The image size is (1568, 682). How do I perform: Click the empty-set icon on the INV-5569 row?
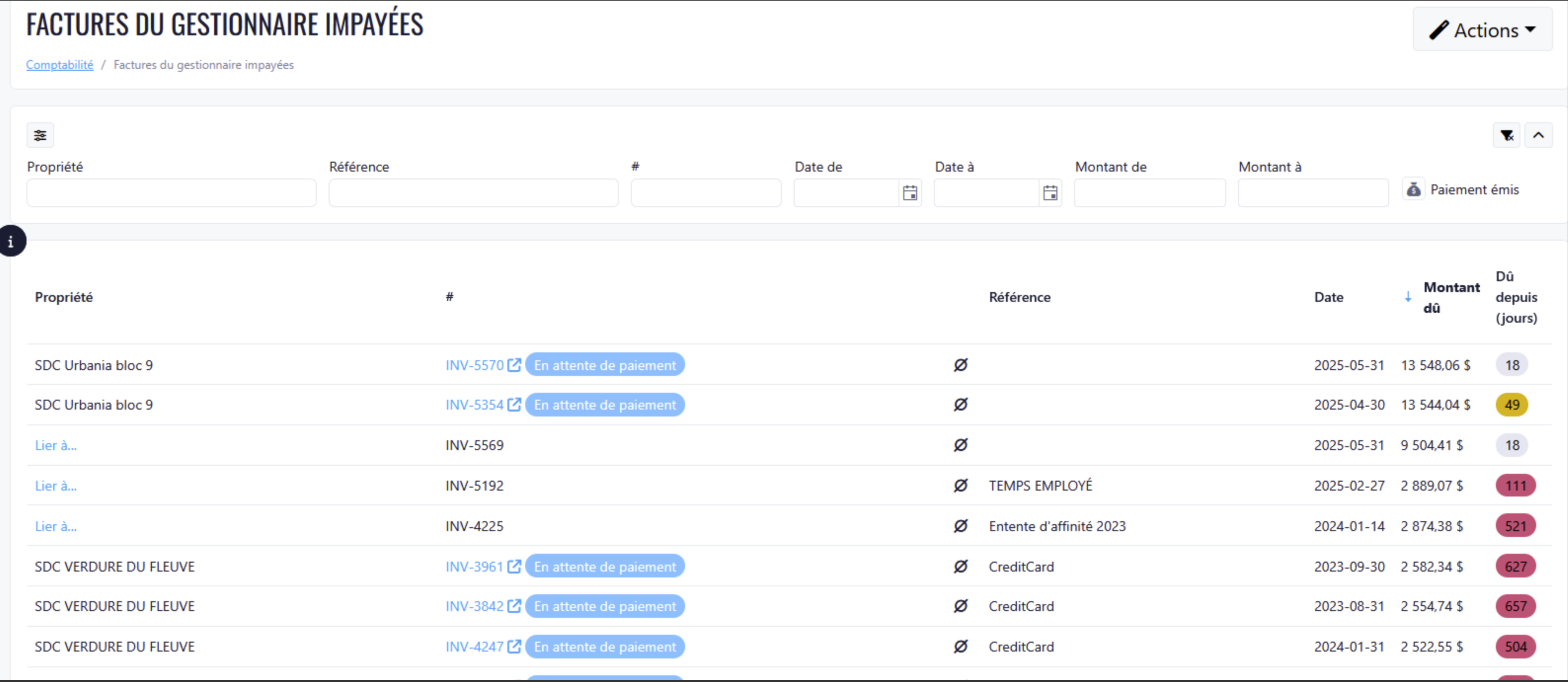(x=961, y=445)
